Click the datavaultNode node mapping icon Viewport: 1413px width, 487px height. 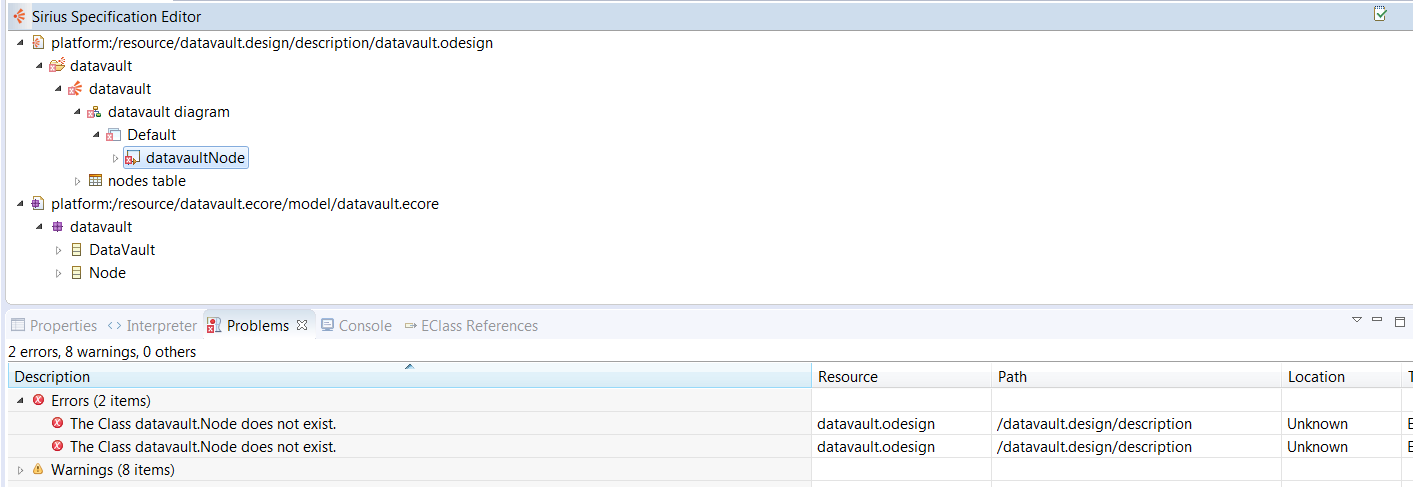click(x=132, y=158)
